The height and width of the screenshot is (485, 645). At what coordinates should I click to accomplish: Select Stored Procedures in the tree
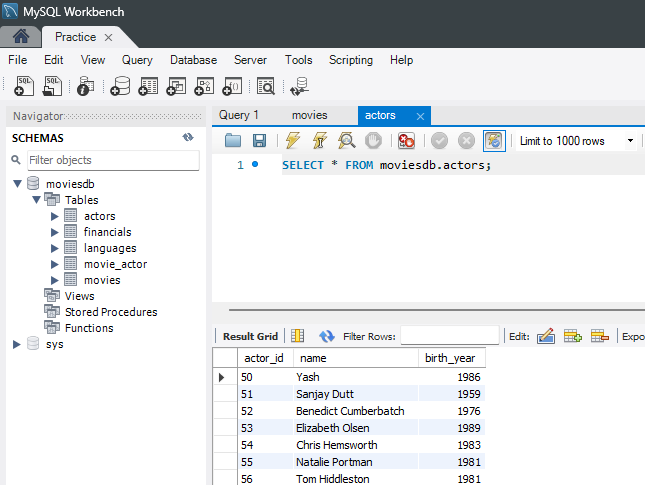pyautogui.click(x=111, y=312)
